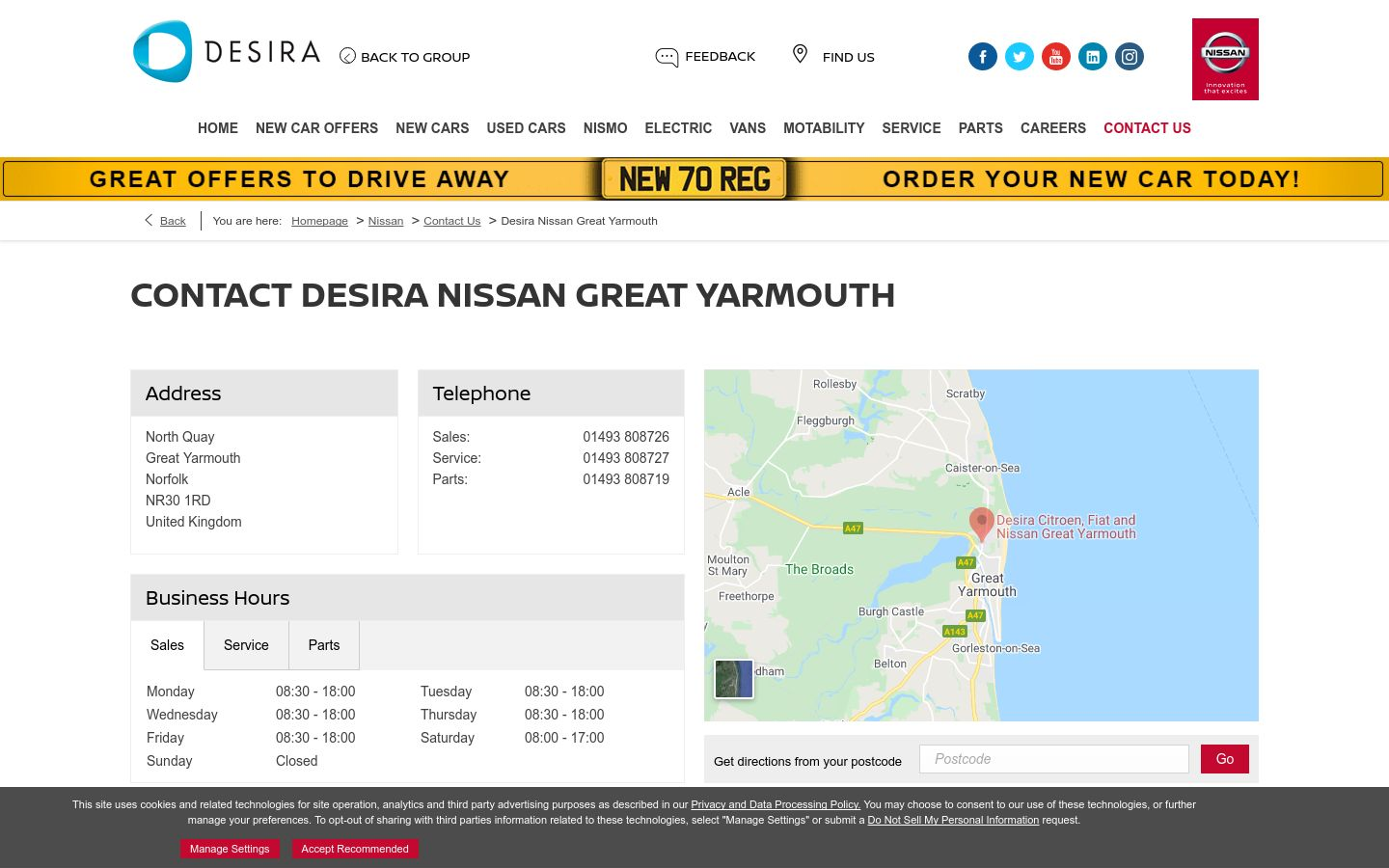Click The Broads map label

[819, 569]
